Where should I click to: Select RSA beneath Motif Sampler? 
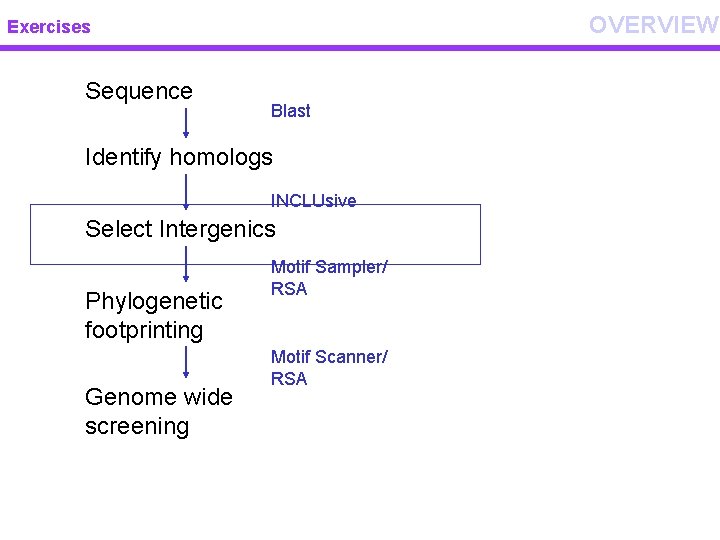coord(289,289)
